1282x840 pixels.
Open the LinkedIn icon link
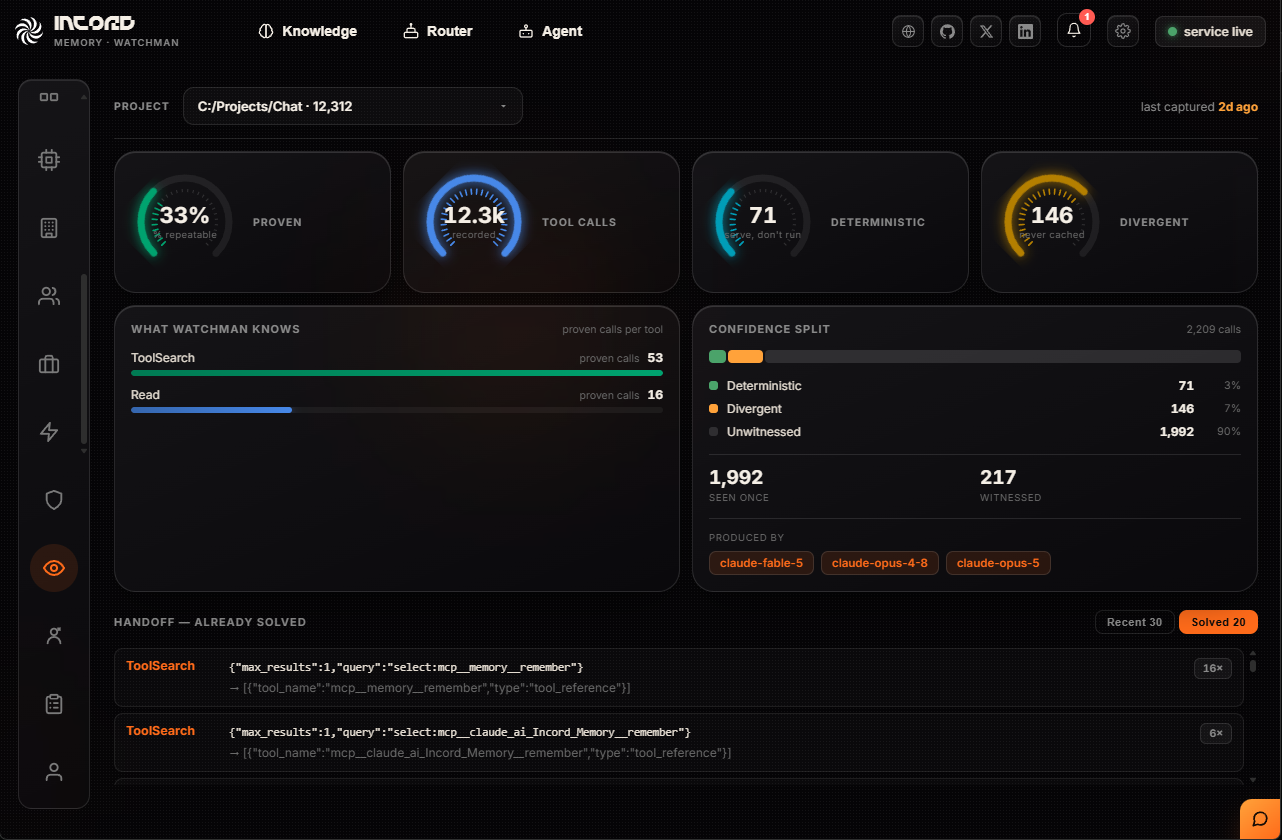pos(1025,31)
